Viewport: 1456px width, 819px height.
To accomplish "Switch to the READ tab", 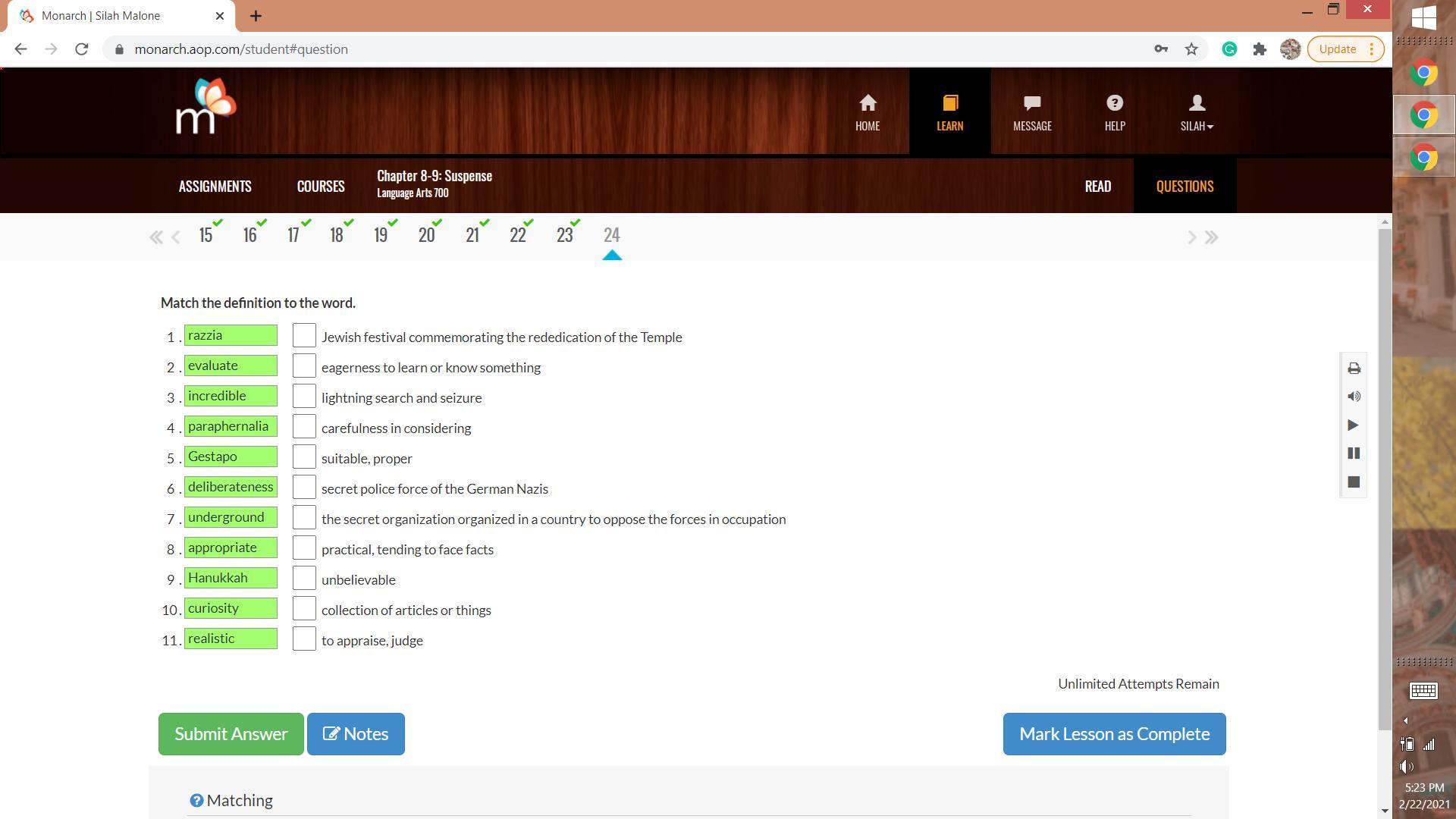I will 1097,187.
